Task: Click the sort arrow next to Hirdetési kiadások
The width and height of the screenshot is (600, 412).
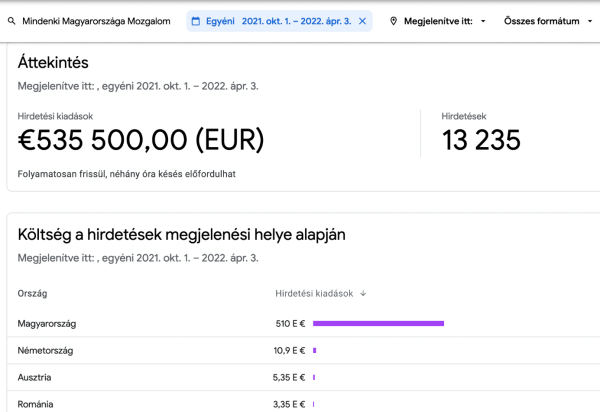Action: [363, 293]
